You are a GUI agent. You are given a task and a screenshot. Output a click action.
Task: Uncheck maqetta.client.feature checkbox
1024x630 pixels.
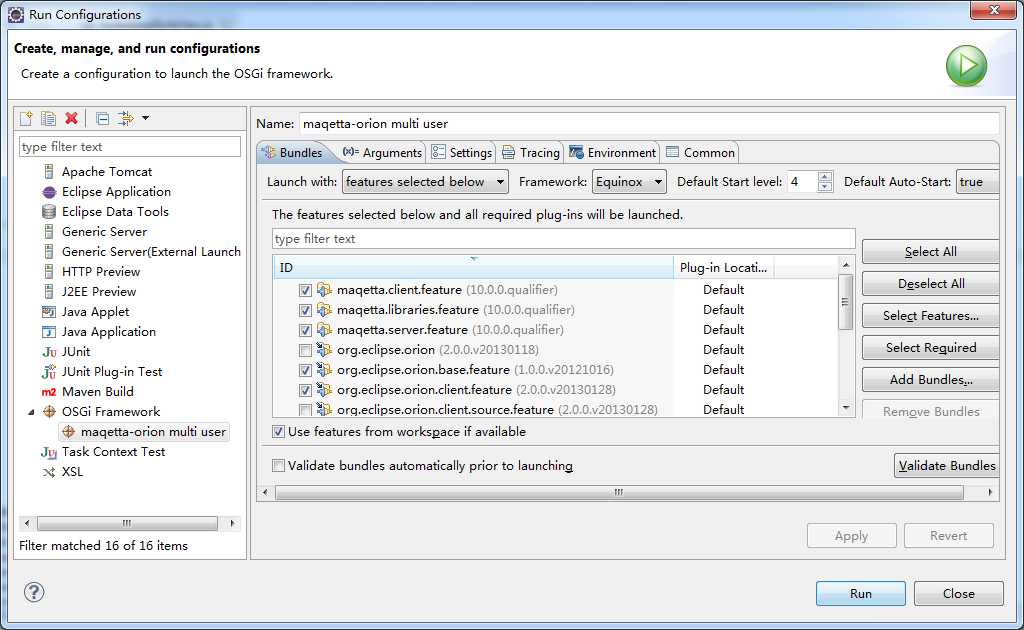coord(305,290)
